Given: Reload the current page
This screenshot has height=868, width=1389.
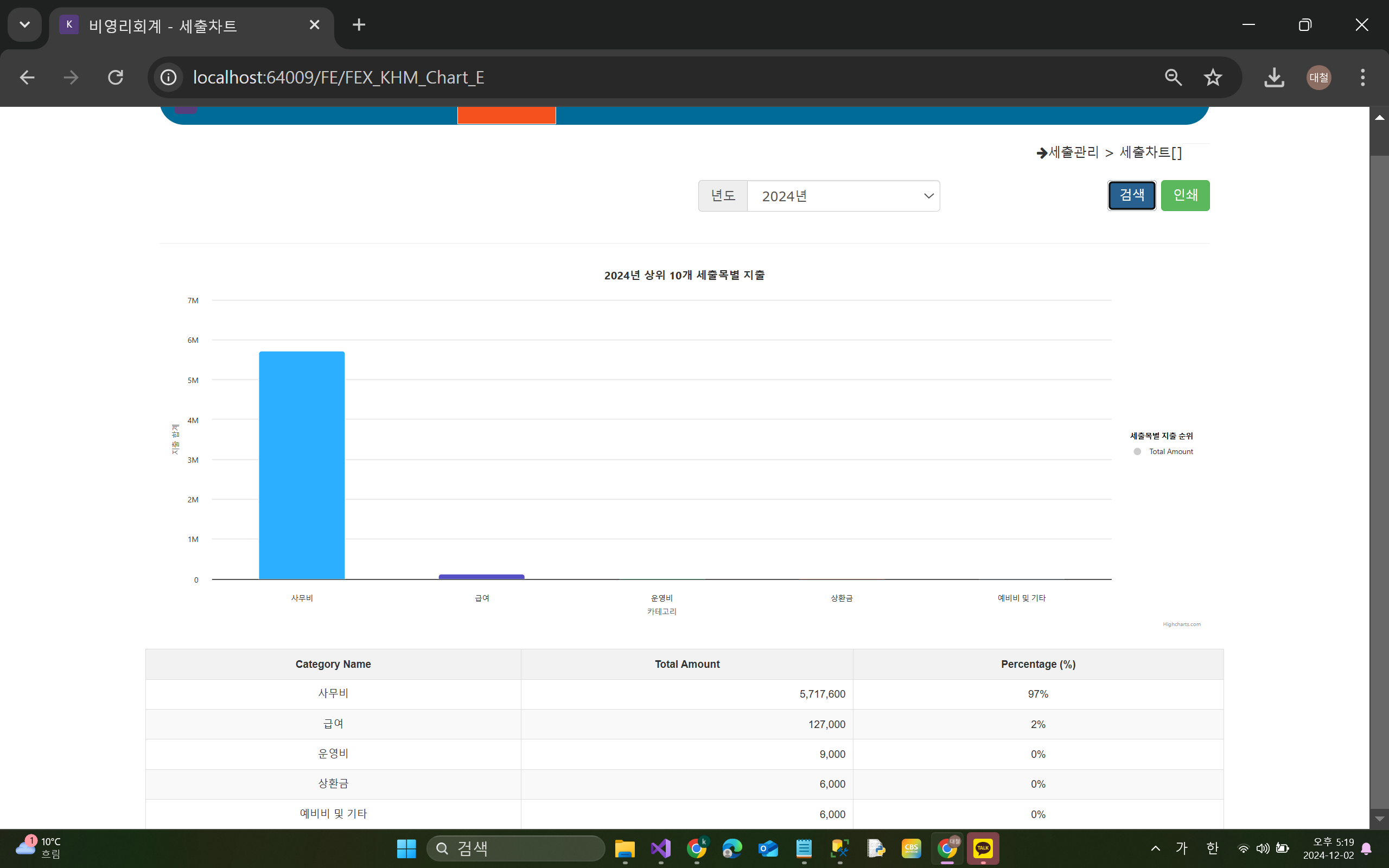Looking at the screenshot, I should pyautogui.click(x=116, y=78).
